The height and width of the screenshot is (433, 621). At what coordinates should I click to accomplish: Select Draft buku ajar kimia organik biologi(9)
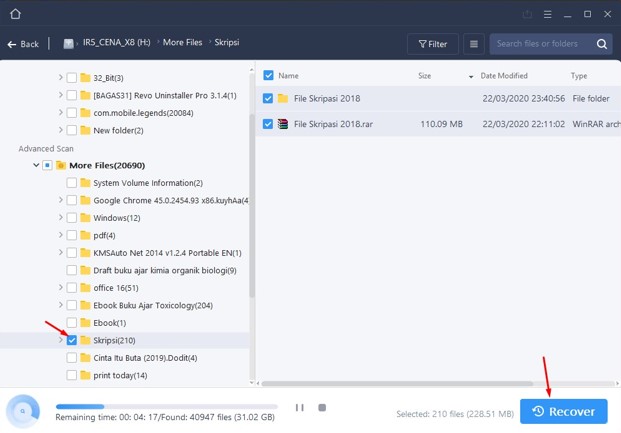click(165, 270)
